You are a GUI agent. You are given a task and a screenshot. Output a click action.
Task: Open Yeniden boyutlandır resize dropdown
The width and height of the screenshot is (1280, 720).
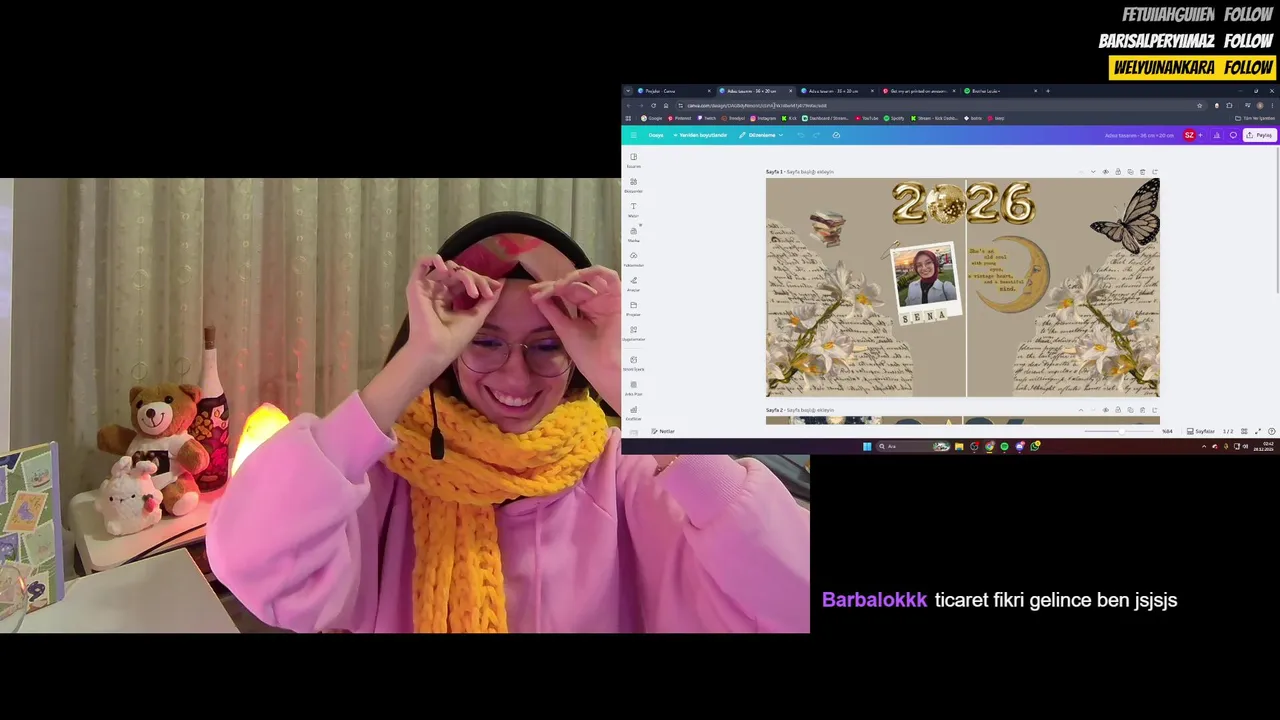700,135
